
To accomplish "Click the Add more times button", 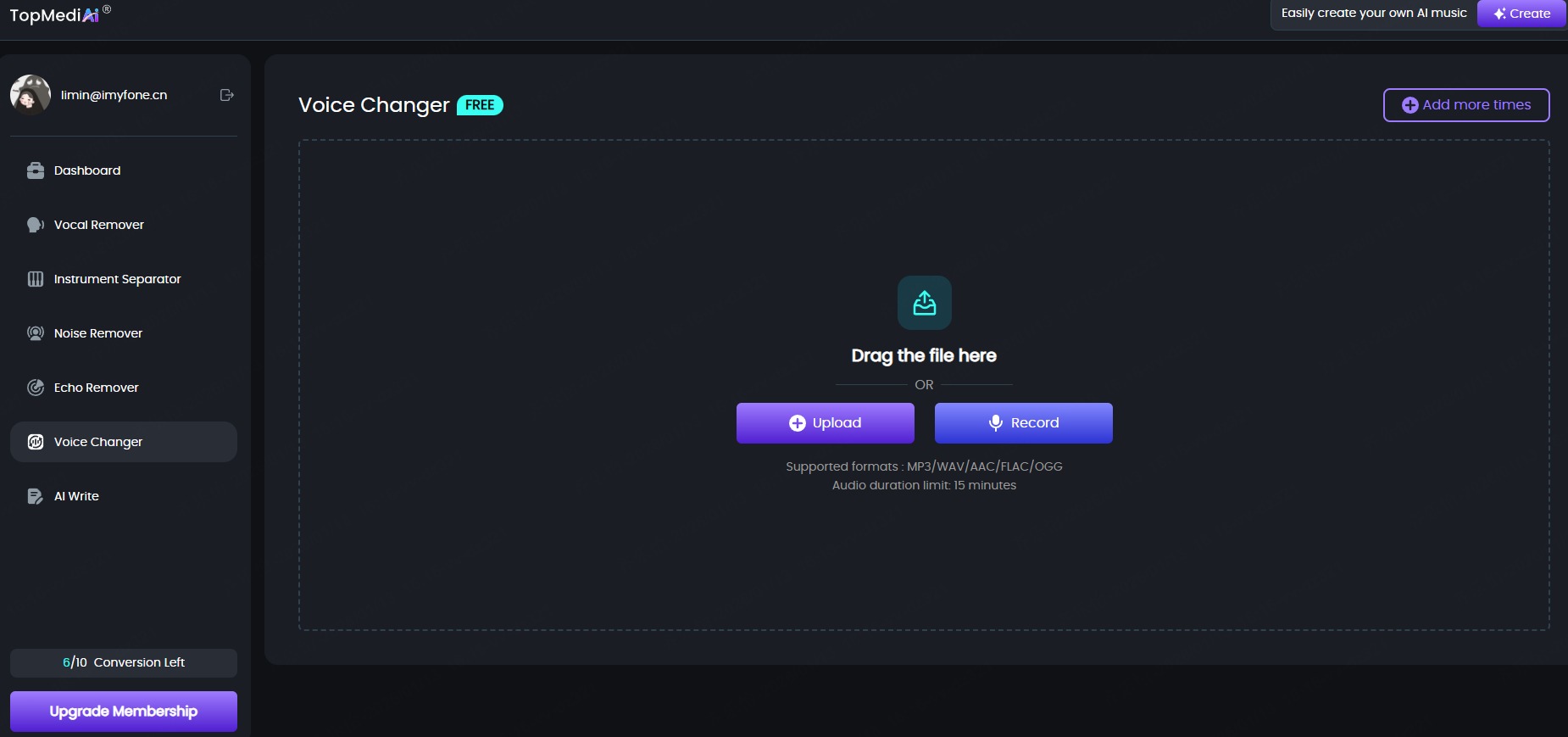I will 1465,105.
